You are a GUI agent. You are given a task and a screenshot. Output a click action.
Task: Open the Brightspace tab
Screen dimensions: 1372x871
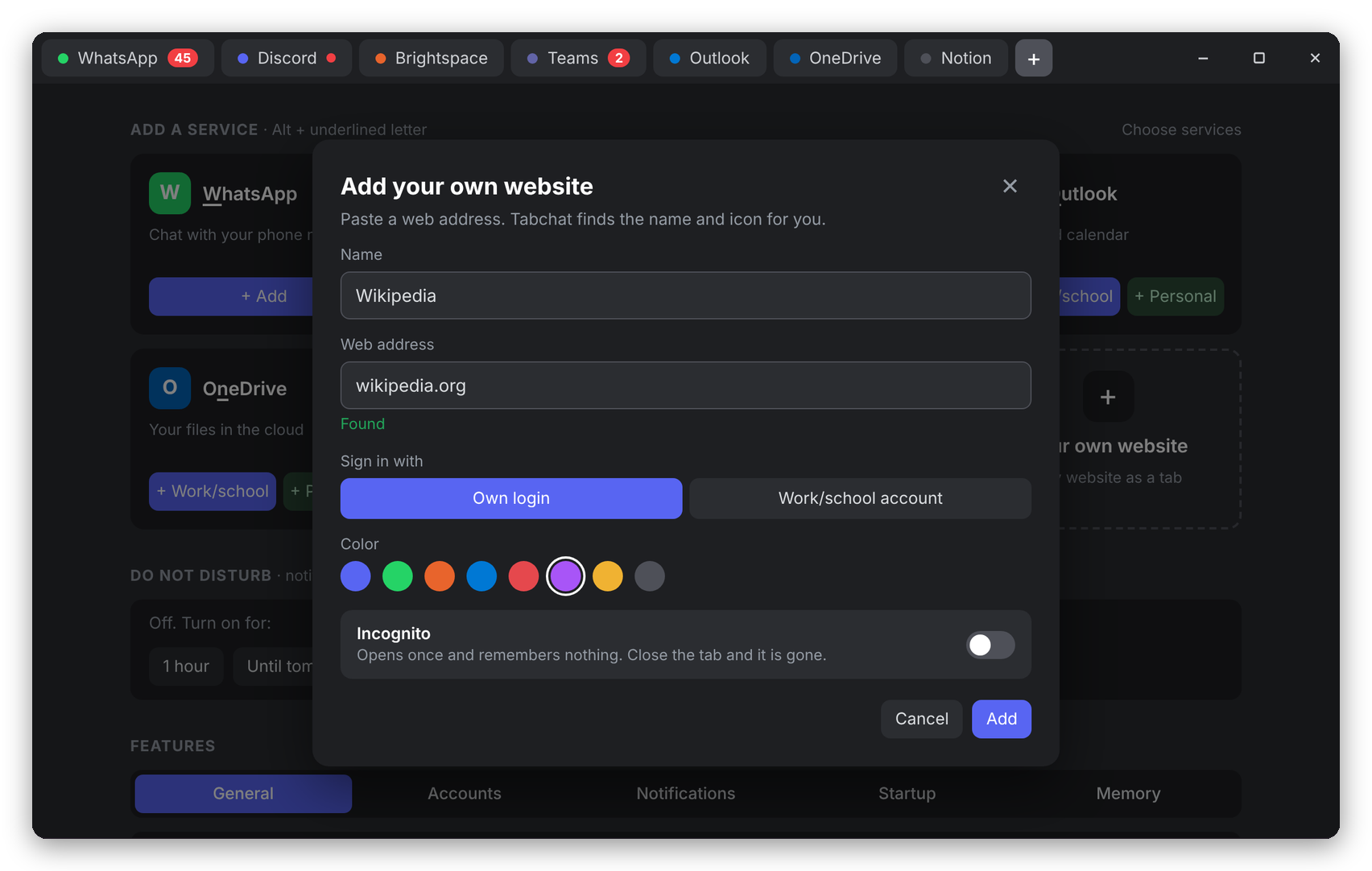(x=432, y=58)
